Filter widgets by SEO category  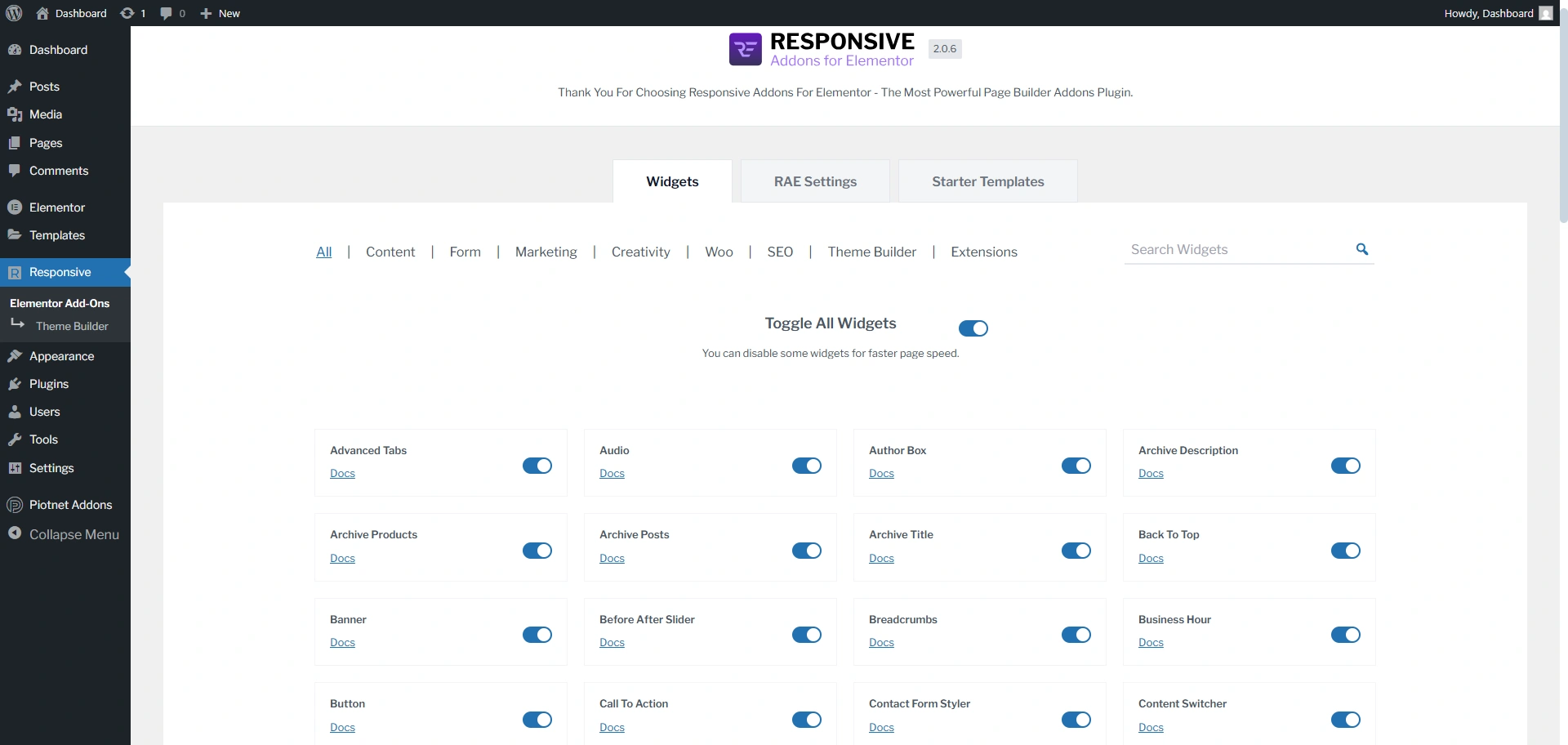tap(780, 252)
